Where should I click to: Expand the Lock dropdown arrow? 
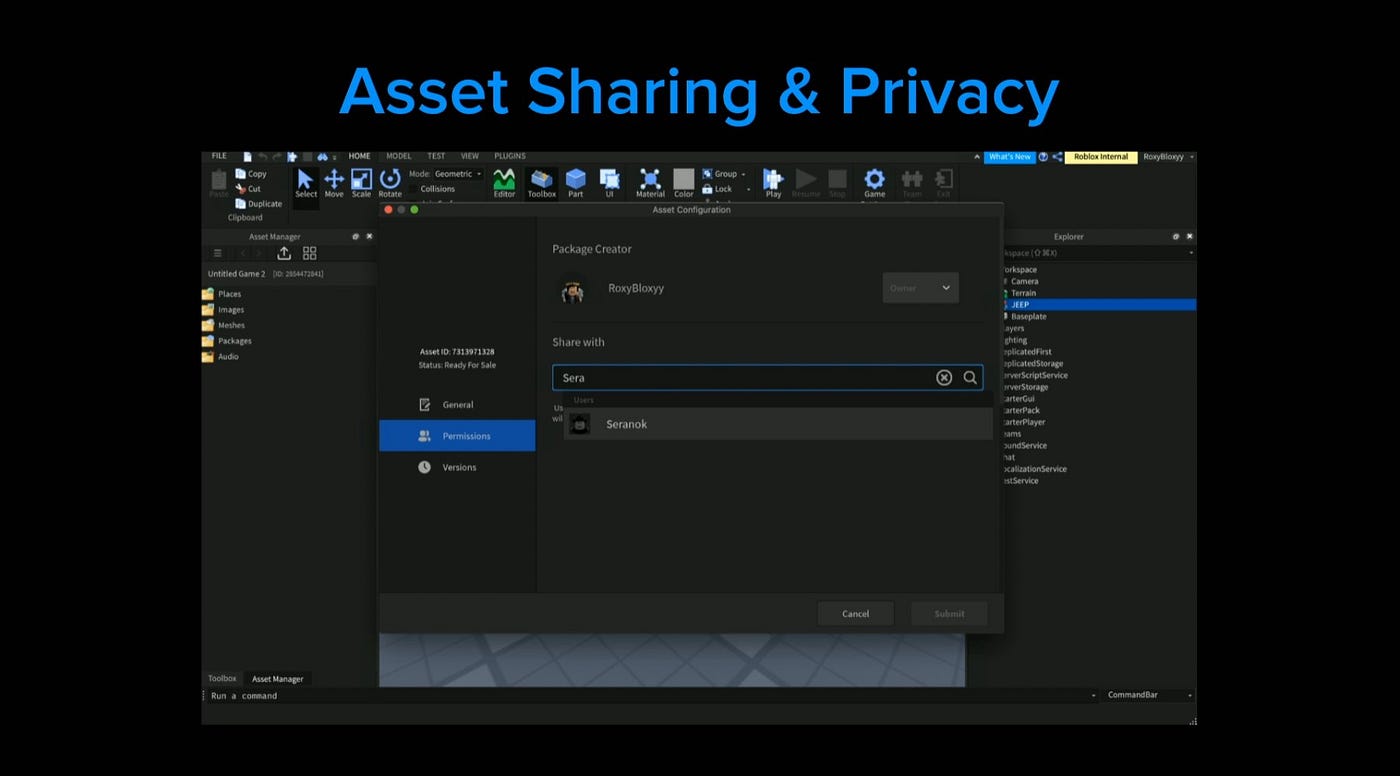tap(748, 189)
